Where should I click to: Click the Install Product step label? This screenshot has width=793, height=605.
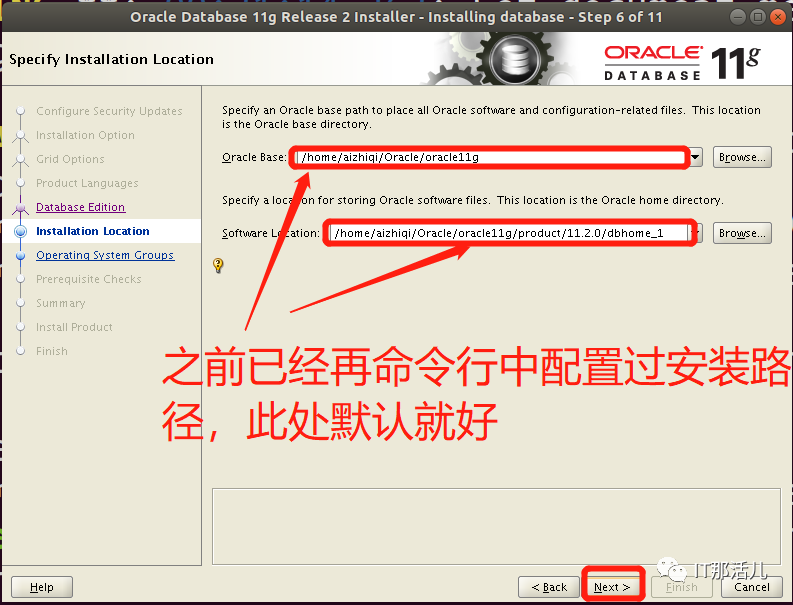pos(74,327)
